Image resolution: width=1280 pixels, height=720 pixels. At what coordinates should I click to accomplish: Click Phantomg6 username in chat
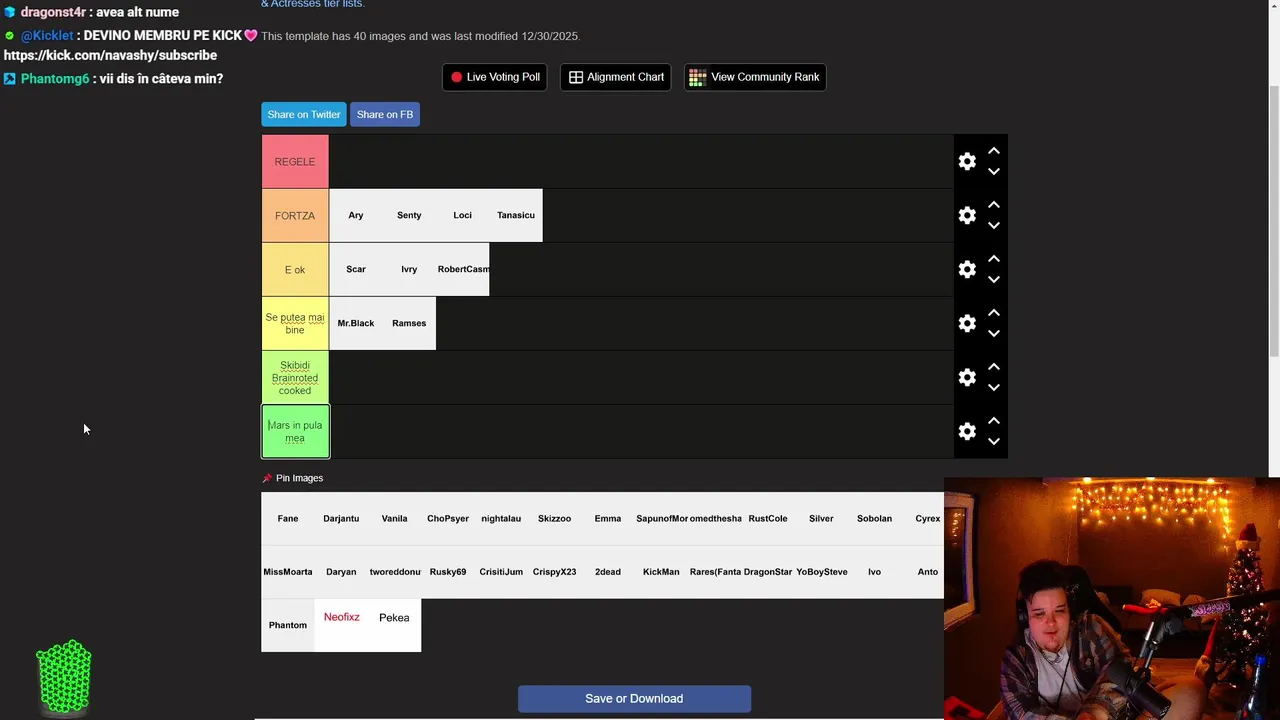pos(55,78)
